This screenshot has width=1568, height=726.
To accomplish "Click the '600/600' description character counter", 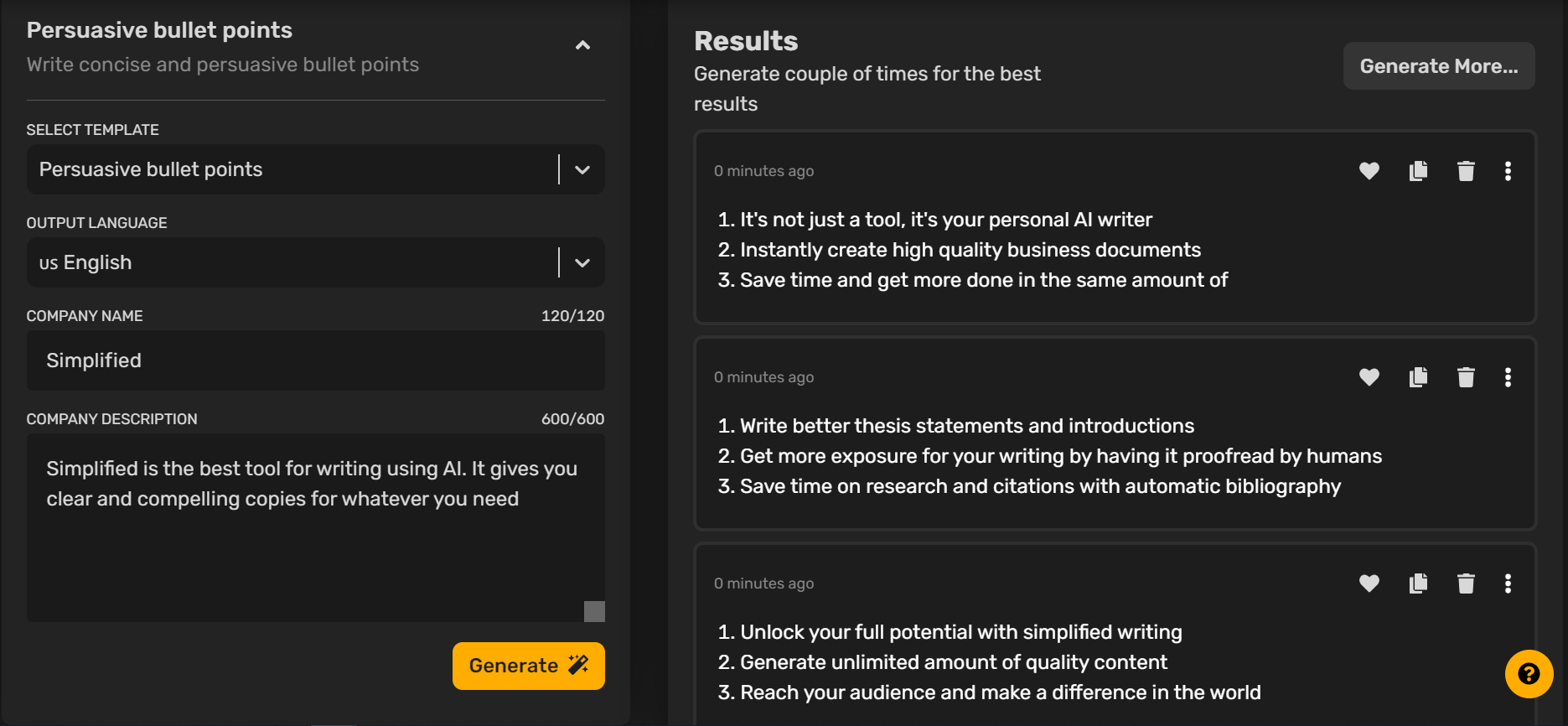I will coord(572,419).
